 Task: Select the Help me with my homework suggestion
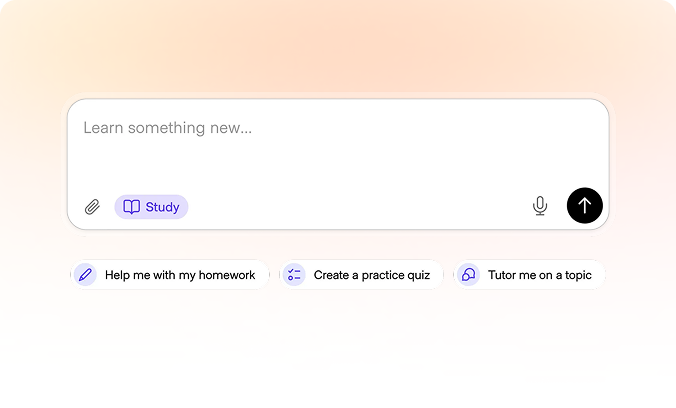click(170, 275)
